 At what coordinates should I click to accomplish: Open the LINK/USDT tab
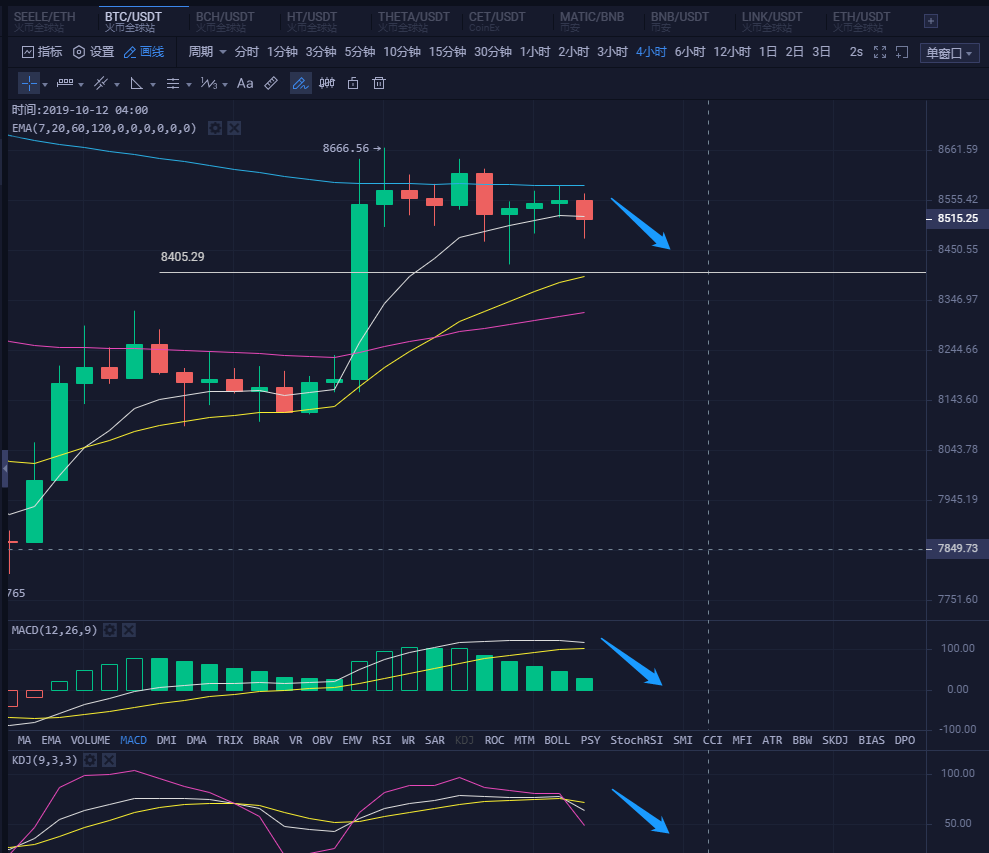coord(771,21)
